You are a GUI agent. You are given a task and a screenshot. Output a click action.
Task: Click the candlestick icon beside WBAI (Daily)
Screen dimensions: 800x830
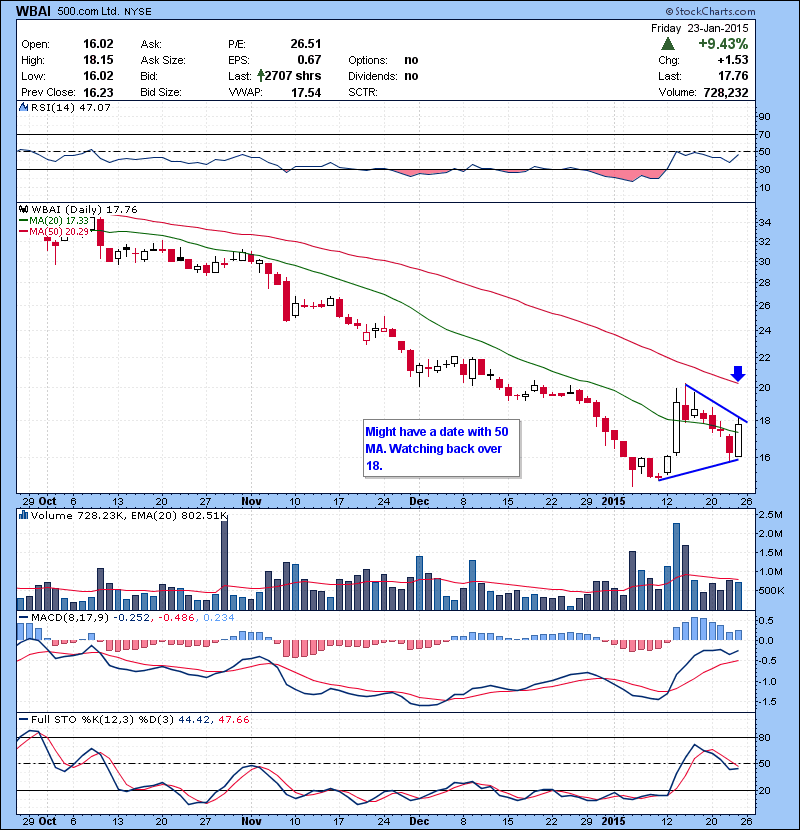pos(24,209)
